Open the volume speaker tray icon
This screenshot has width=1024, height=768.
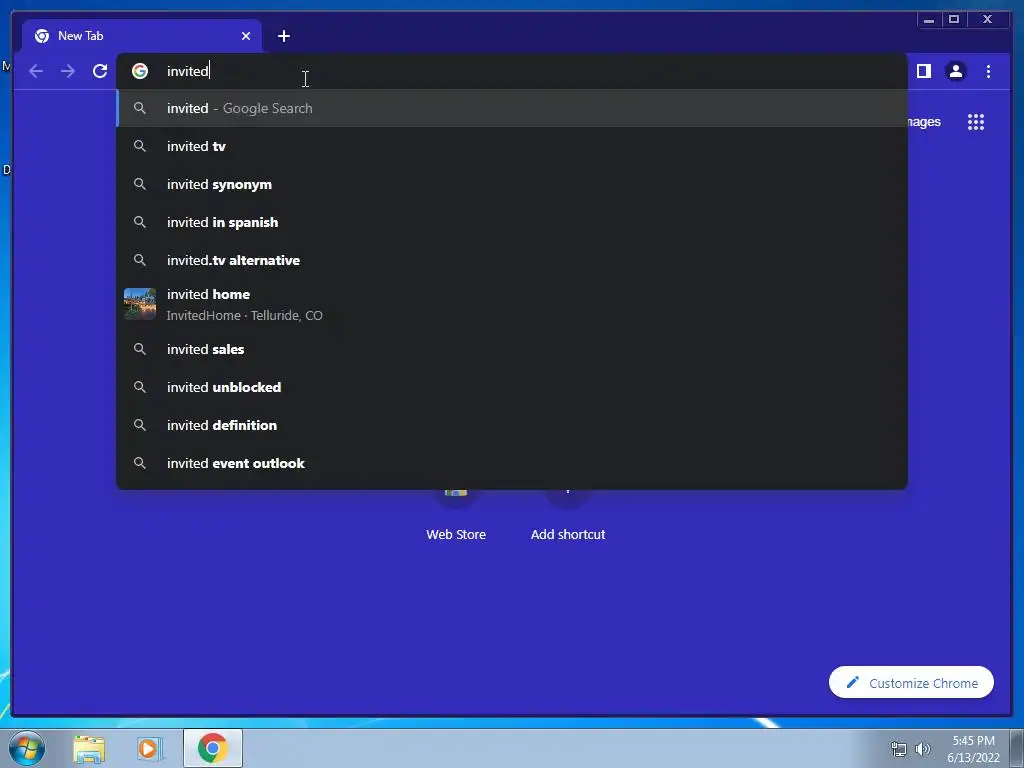(x=922, y=749)
